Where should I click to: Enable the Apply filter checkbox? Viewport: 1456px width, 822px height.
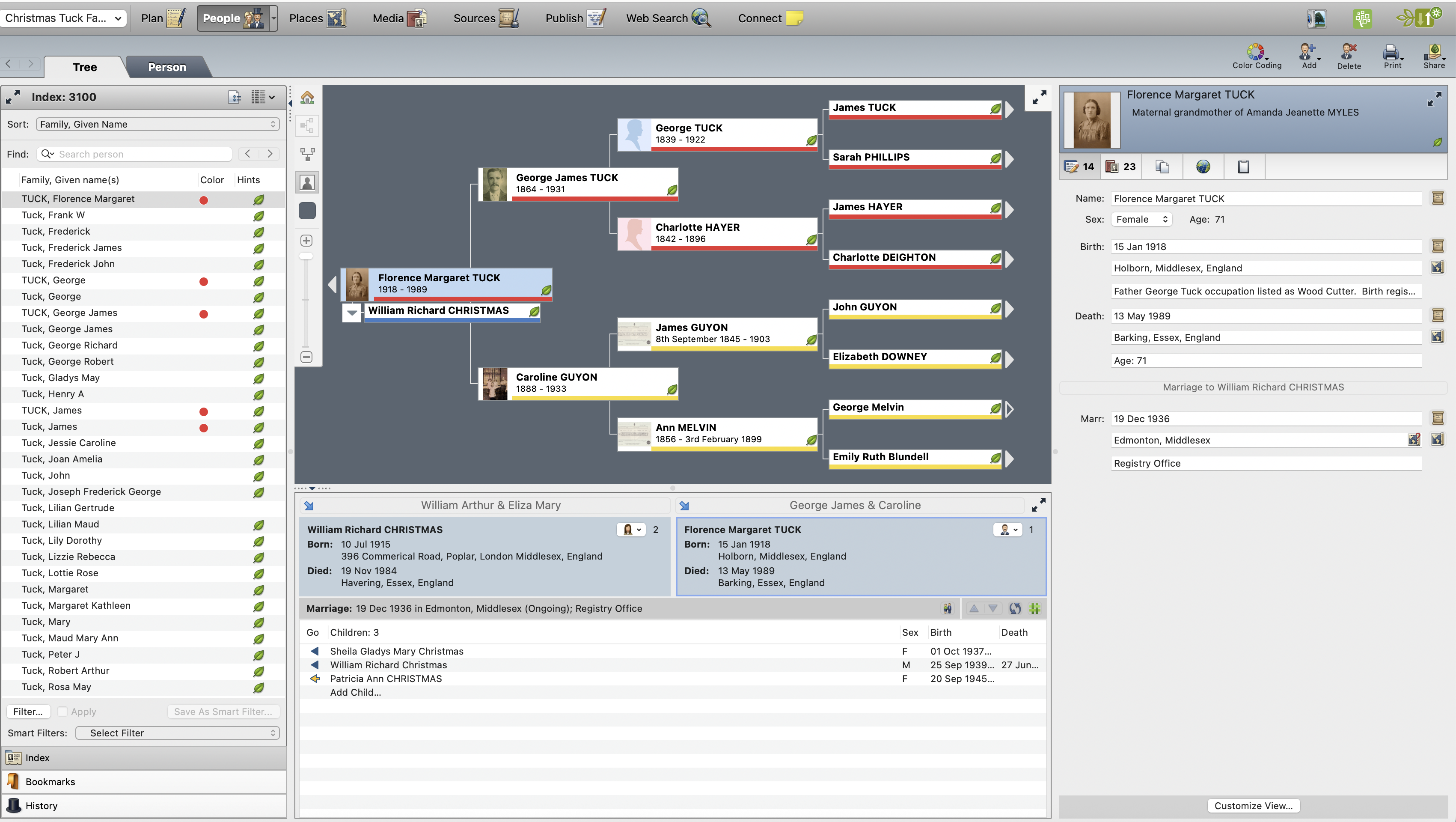pyautogui.click(x=63, y=711)
